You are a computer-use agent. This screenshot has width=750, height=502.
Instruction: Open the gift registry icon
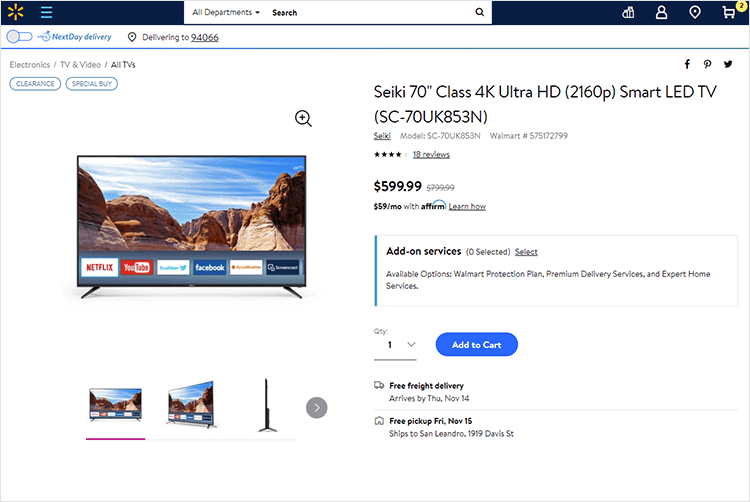pos(628,12)
